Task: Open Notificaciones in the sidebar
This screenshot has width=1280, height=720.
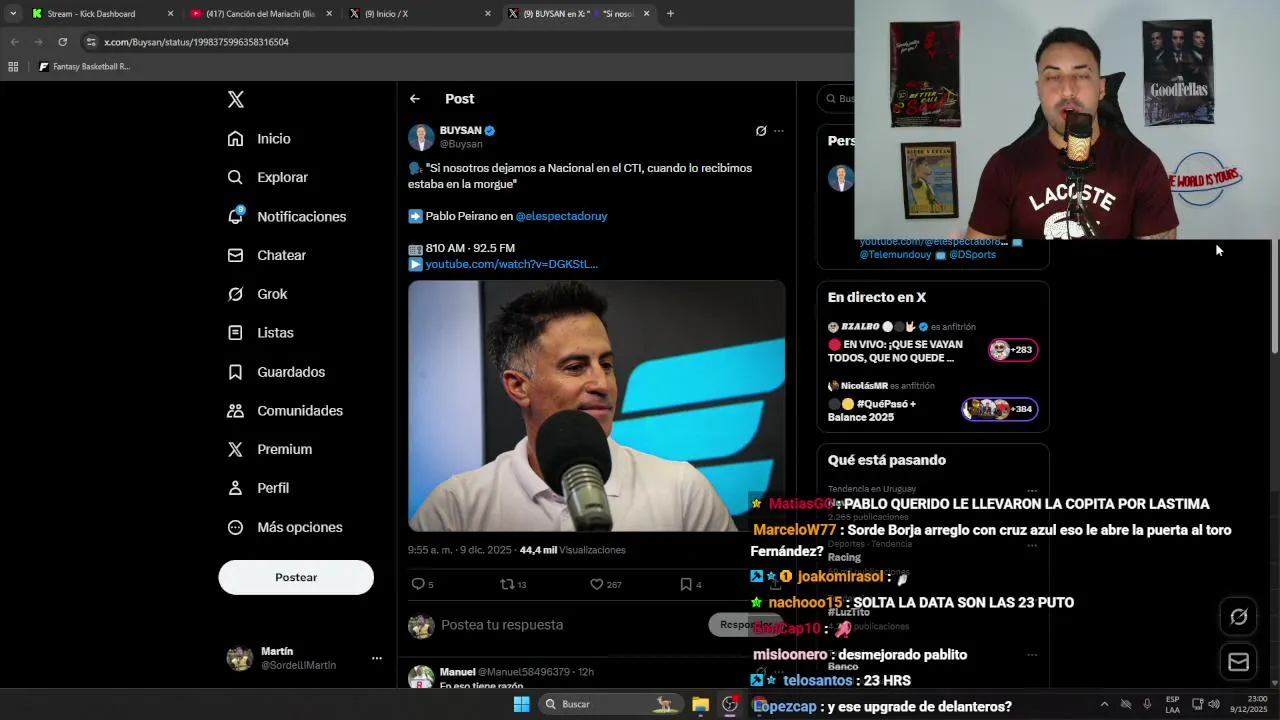Action: coord(286,216)
